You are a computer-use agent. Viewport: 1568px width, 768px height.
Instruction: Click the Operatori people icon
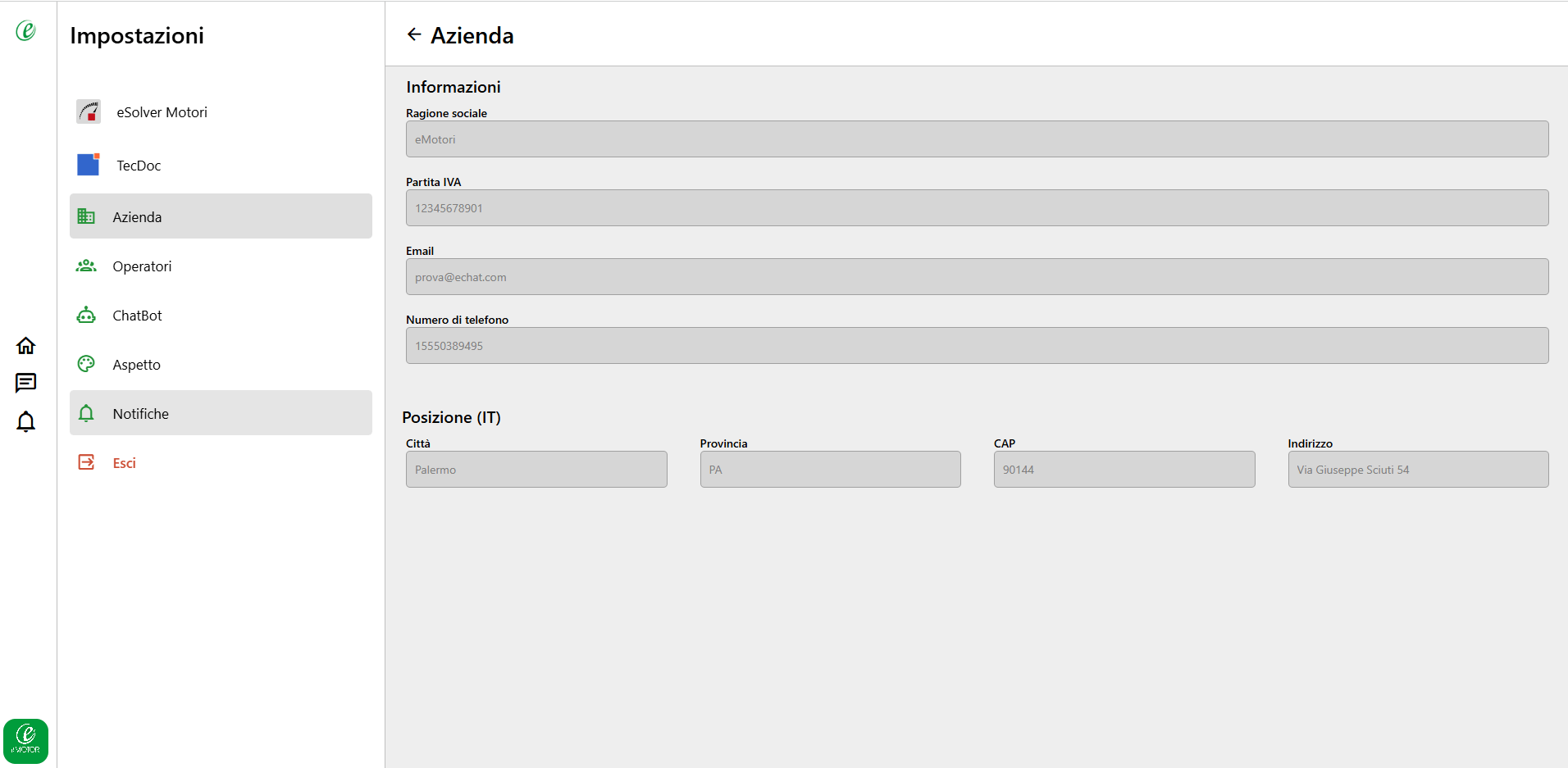pyautogui.click(x=86, y=266)
